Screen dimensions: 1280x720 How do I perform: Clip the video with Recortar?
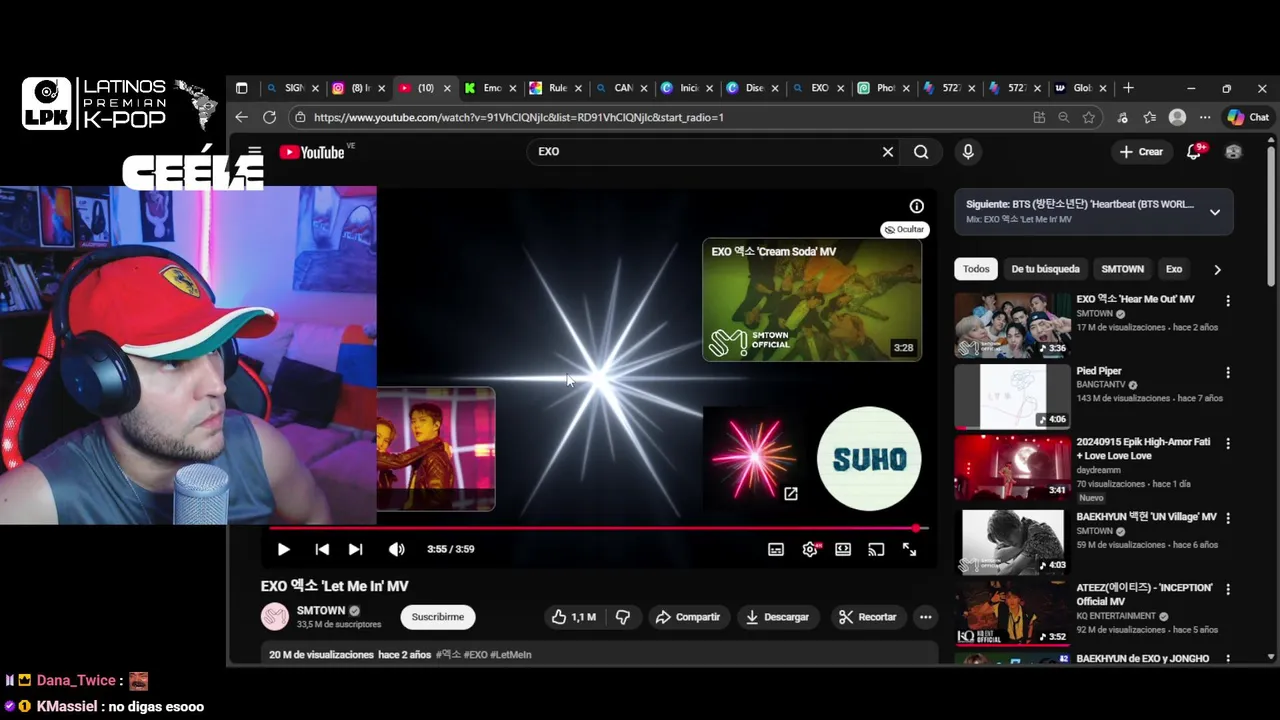pos(867,617)
